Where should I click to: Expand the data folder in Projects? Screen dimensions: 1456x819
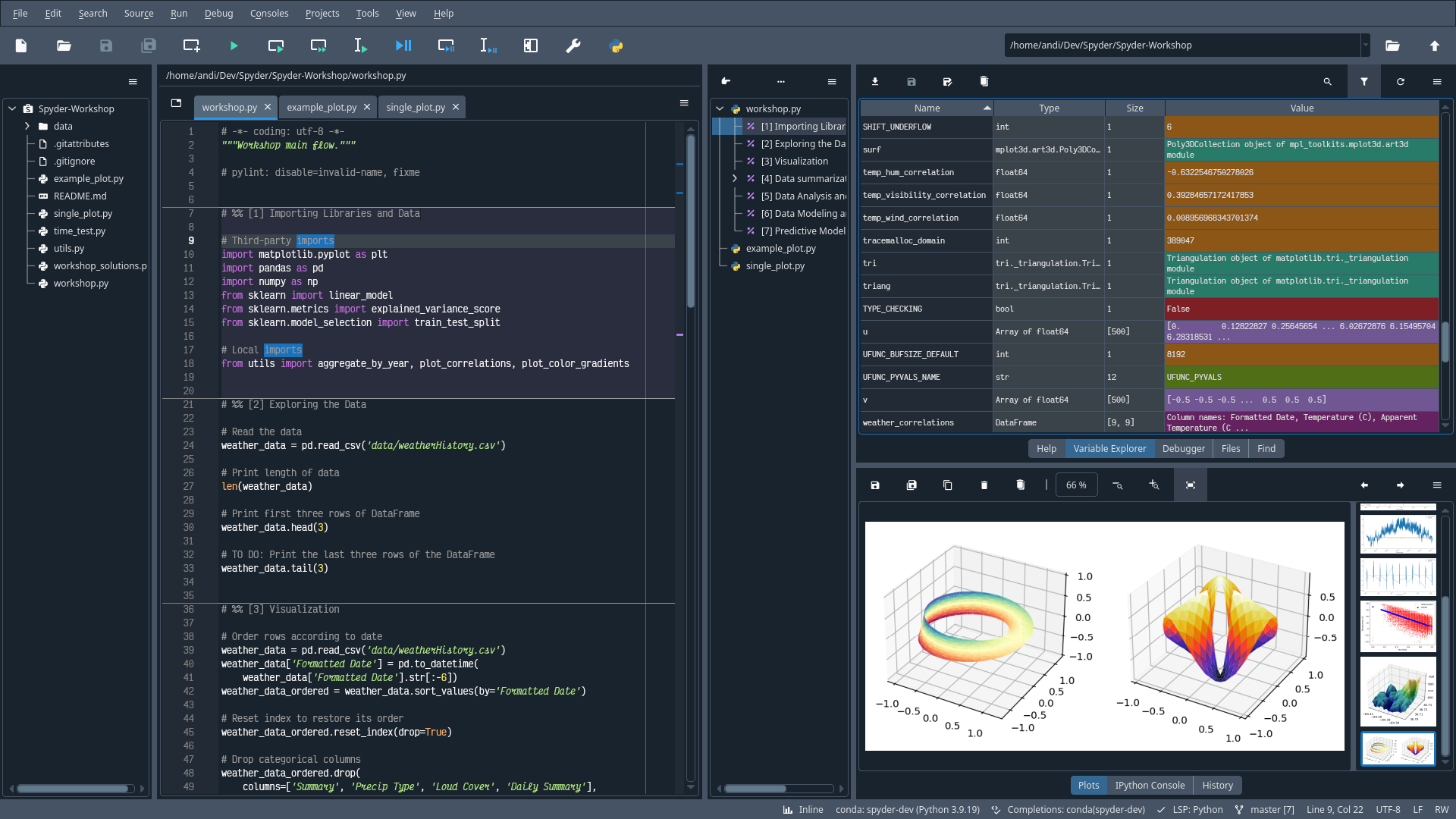coord(27,127)
